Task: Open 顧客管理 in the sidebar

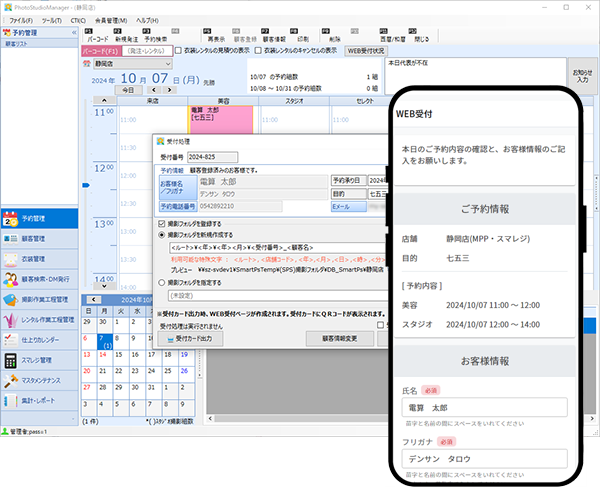Action: 38,238
